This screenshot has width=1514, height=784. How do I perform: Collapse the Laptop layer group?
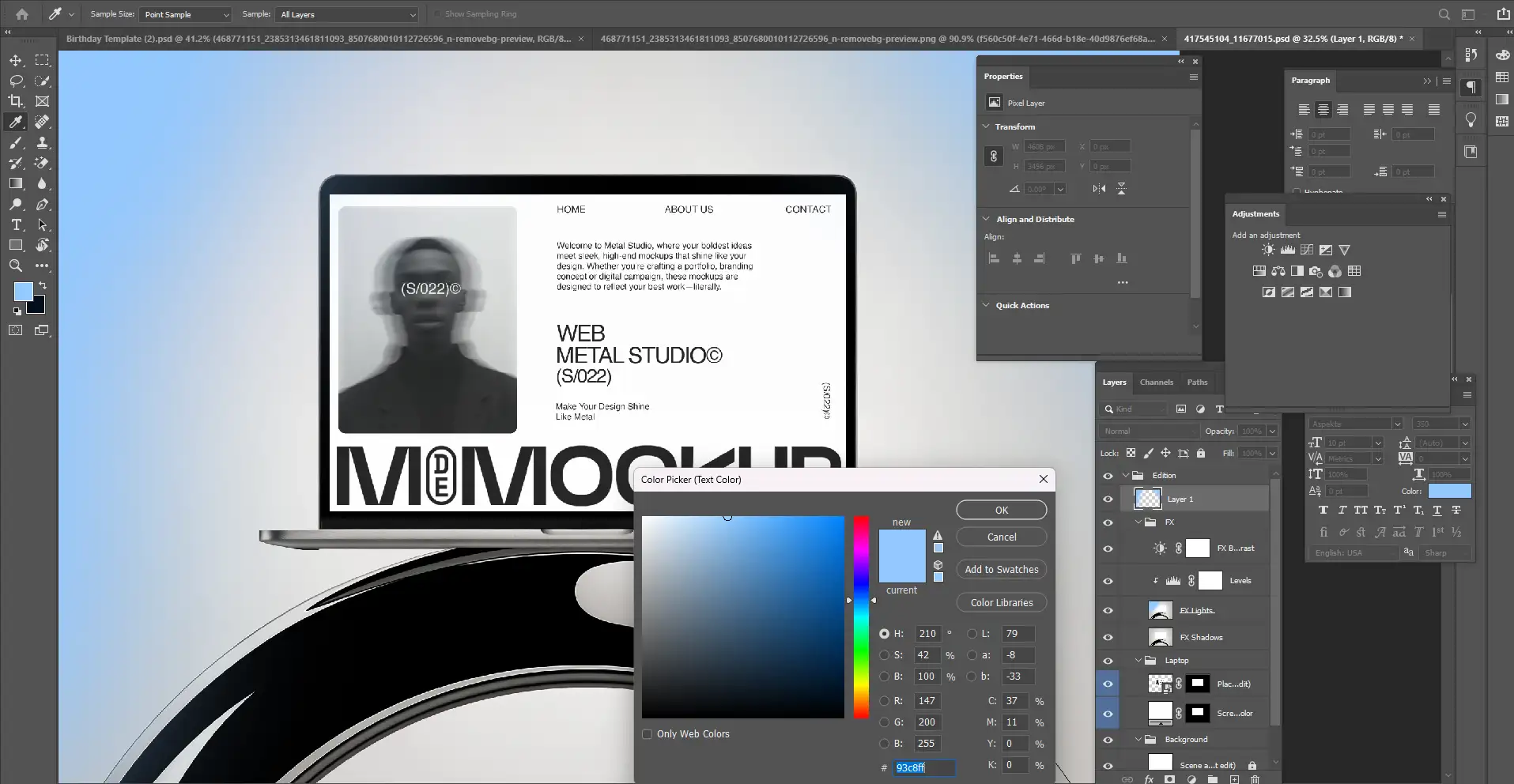tap(1138, 661)
